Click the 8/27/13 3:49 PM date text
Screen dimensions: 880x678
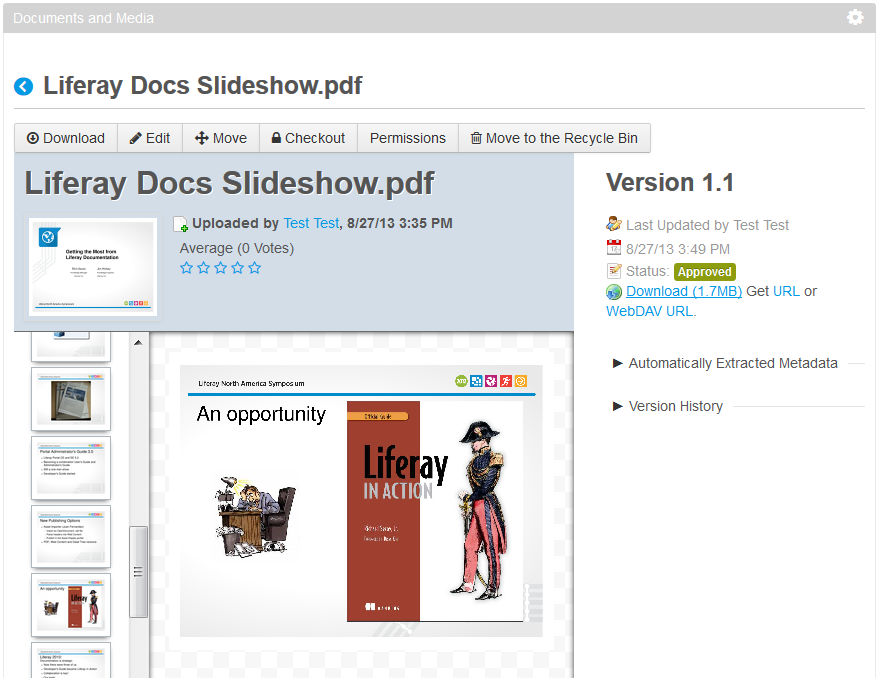[x=678, y=249]
